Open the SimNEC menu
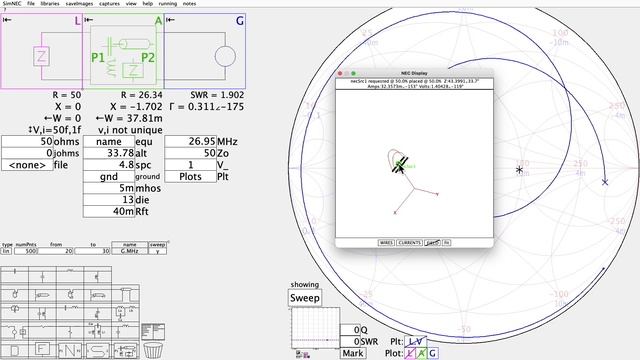 [12, 3]
